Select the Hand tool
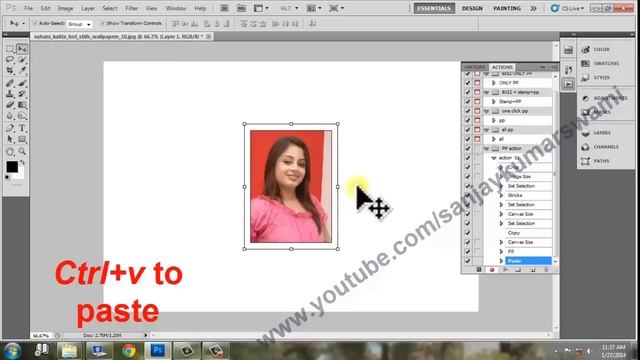Viewport: 640px width, 360px height. click(10, 152)
